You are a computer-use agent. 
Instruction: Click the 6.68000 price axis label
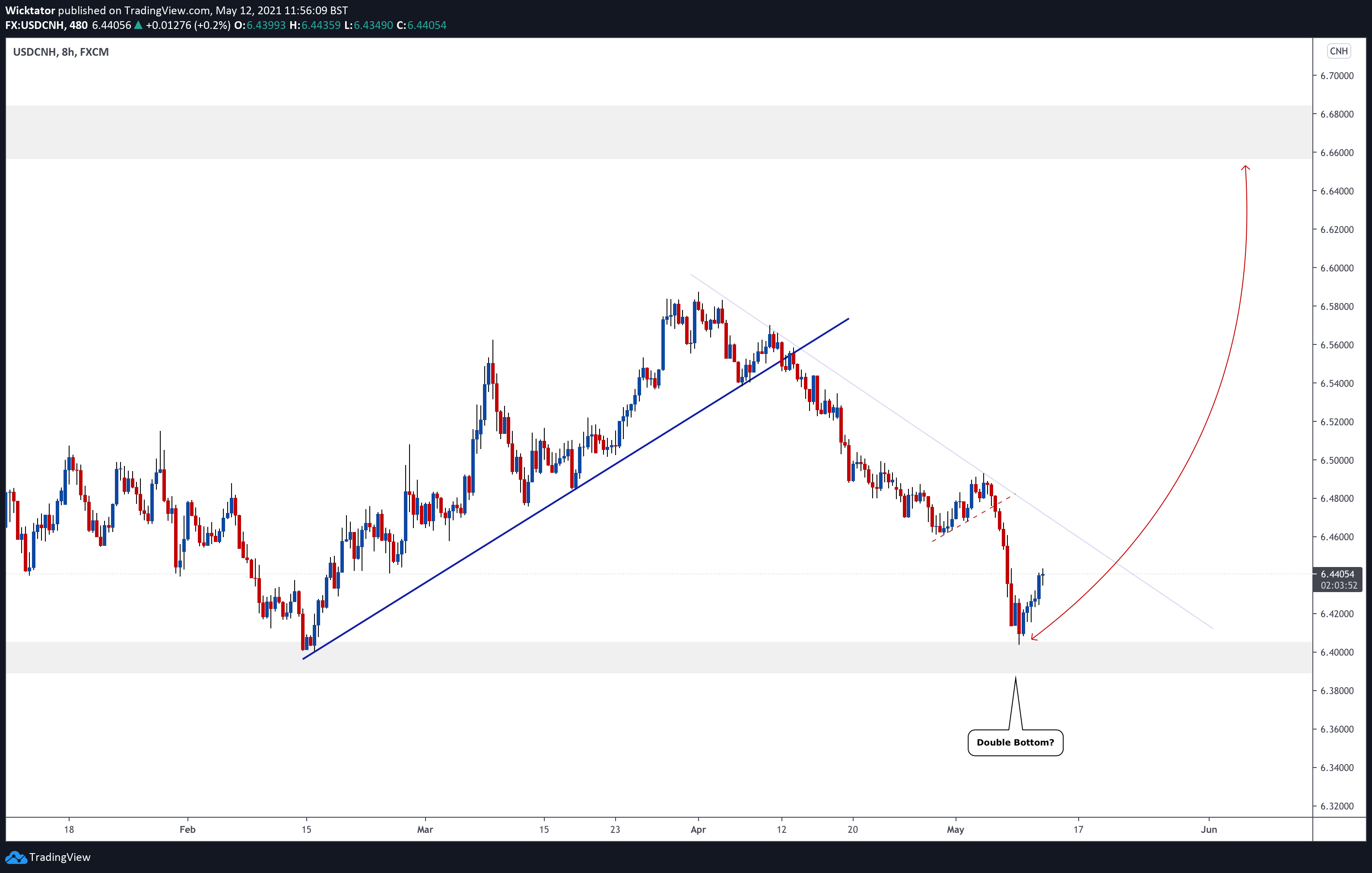[1337, 114]
